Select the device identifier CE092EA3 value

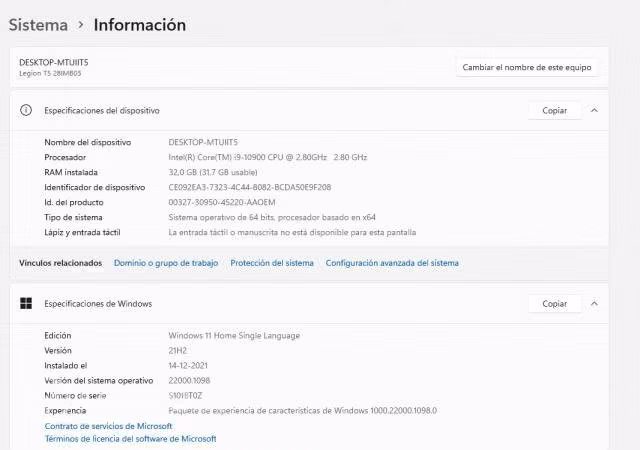[249, 187]
